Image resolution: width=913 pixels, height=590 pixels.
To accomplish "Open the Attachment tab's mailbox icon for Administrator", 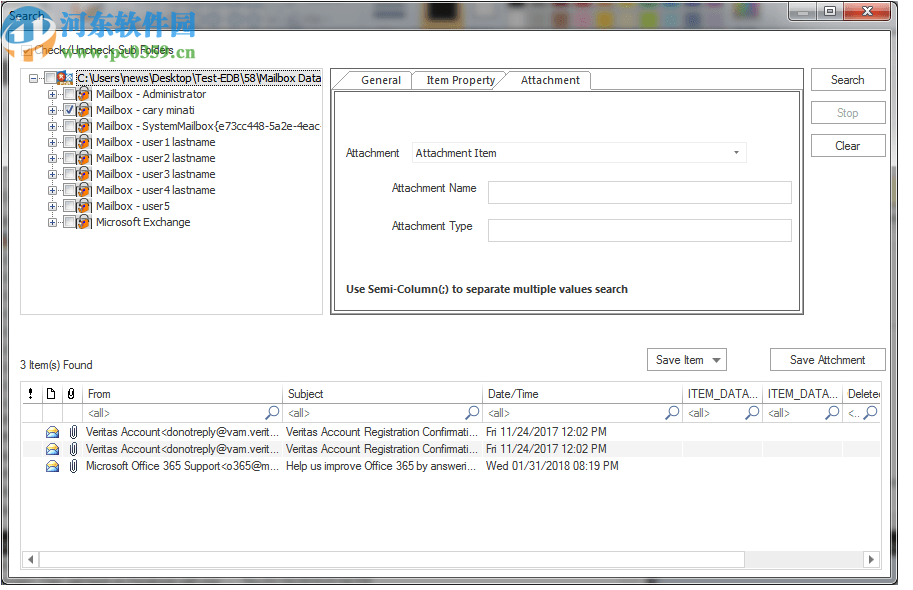I will coord(83,94).
